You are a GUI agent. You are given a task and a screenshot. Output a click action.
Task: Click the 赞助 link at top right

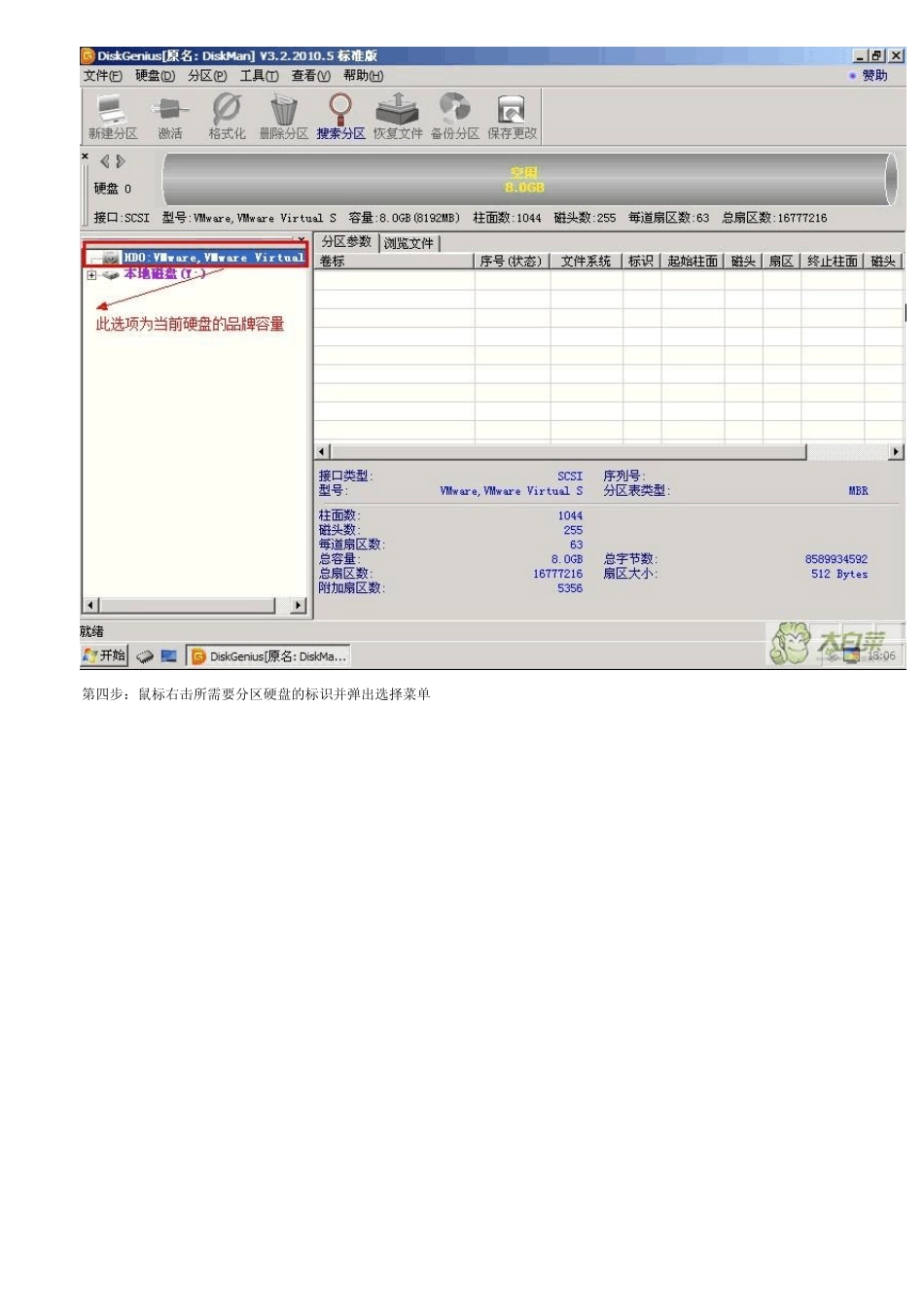(874, 76)
